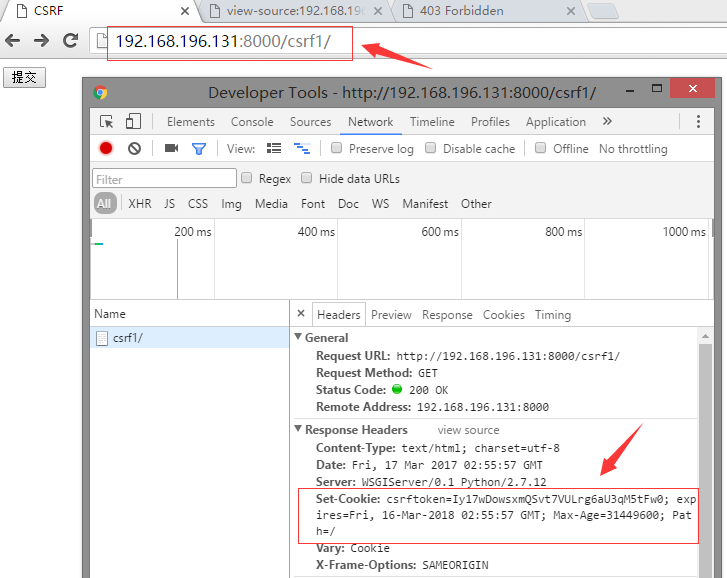Check the Disable cache option

pyautogui.click(x=431, y=148)
